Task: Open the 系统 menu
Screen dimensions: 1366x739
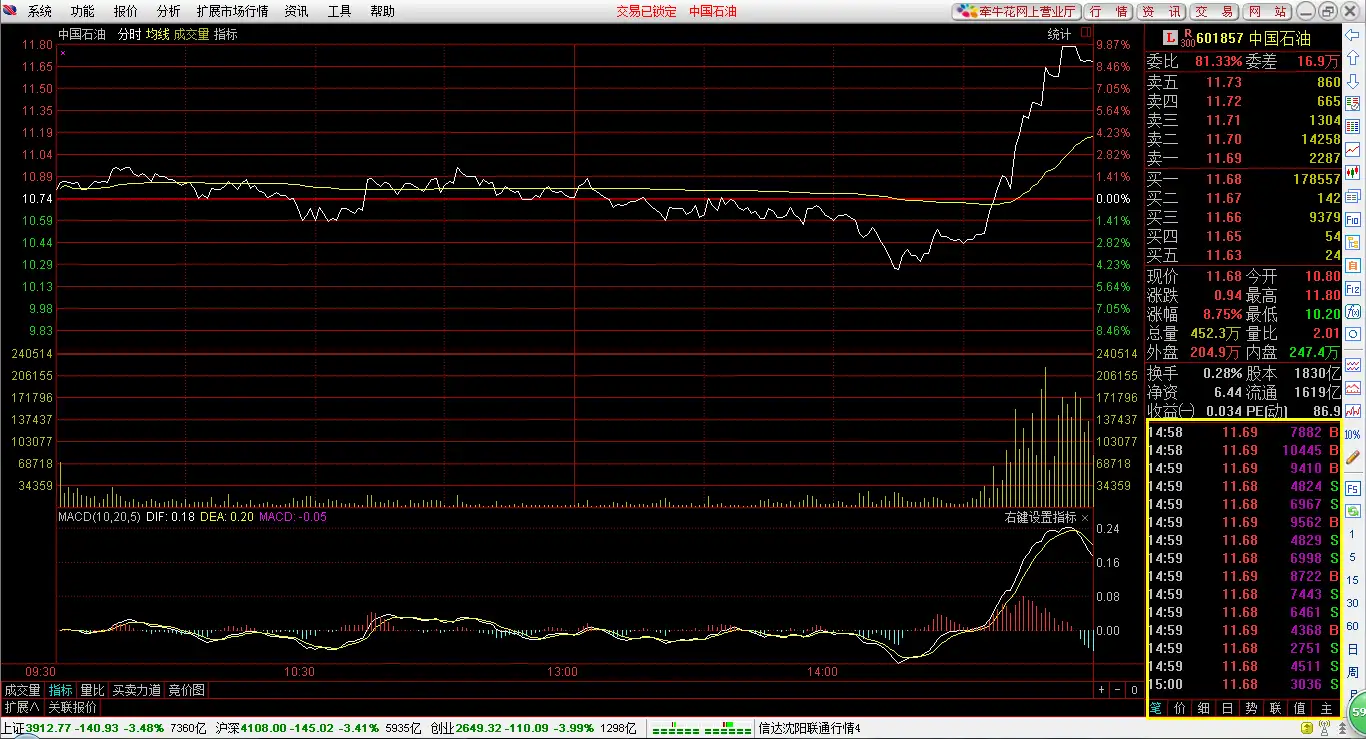Action: pyautogui.click(x=40, y=11)
